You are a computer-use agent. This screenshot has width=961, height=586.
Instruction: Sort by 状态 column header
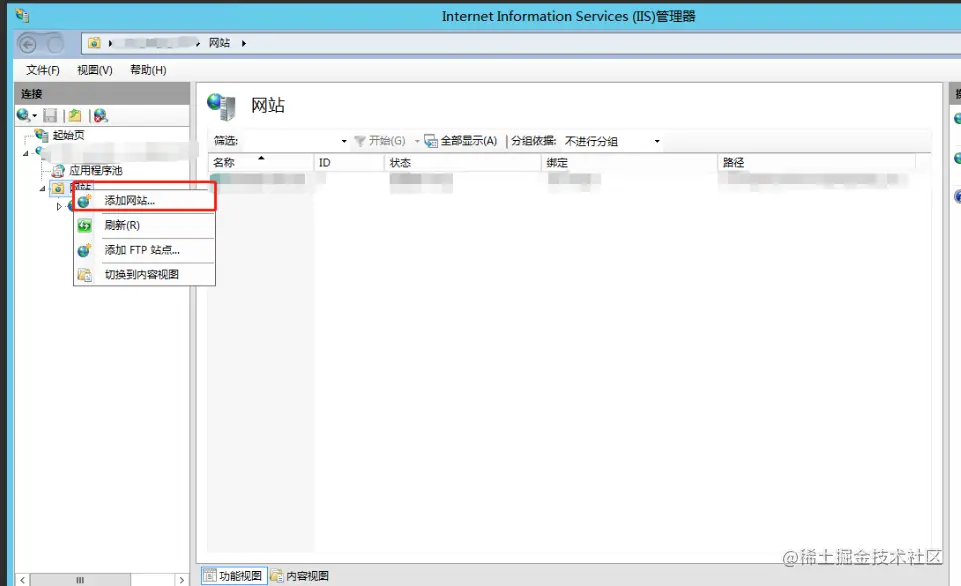pos(463,162)
